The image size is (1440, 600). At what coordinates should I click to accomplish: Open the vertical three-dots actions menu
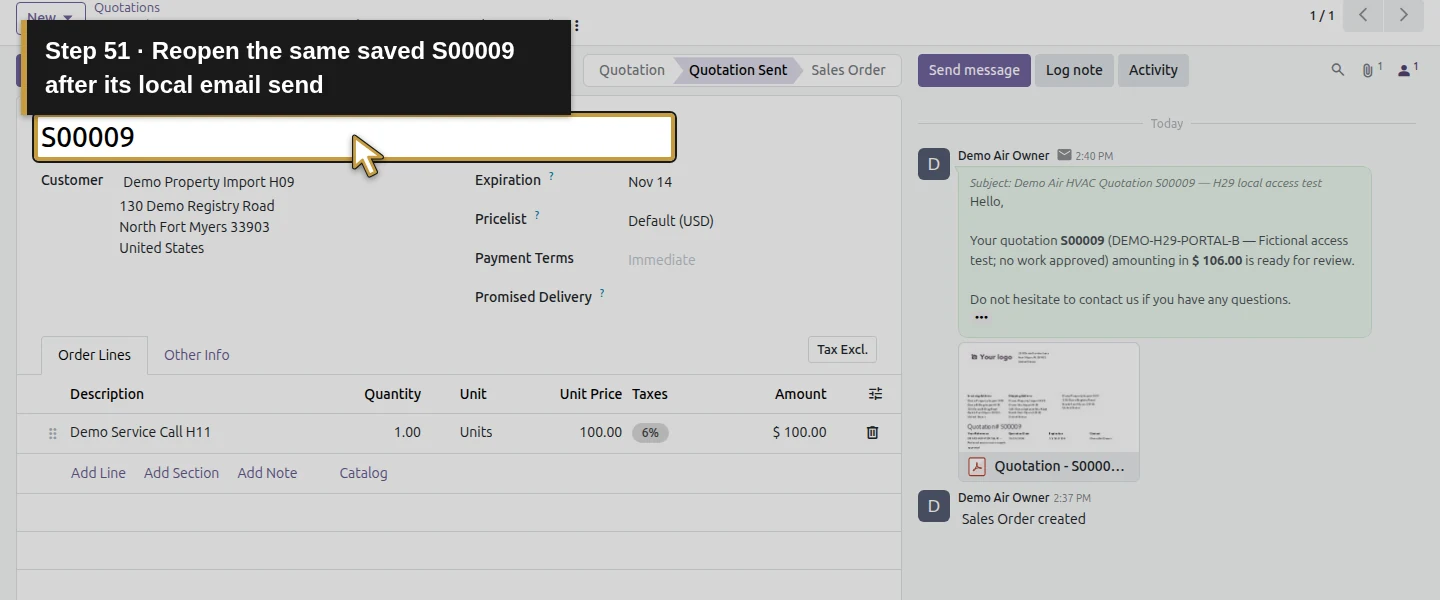[576, 26]
